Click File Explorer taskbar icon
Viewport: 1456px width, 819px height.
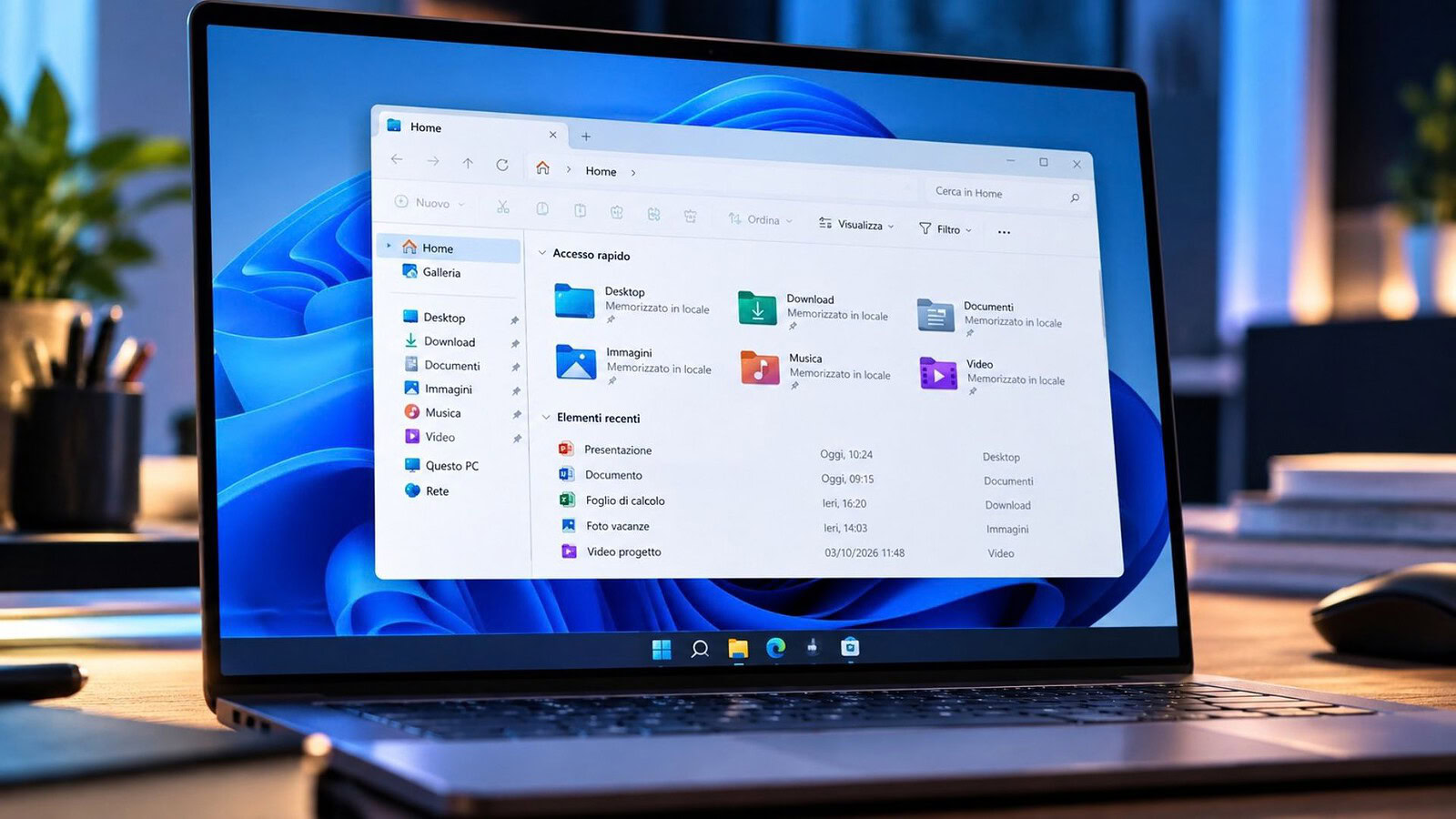[x=738, y=649]
